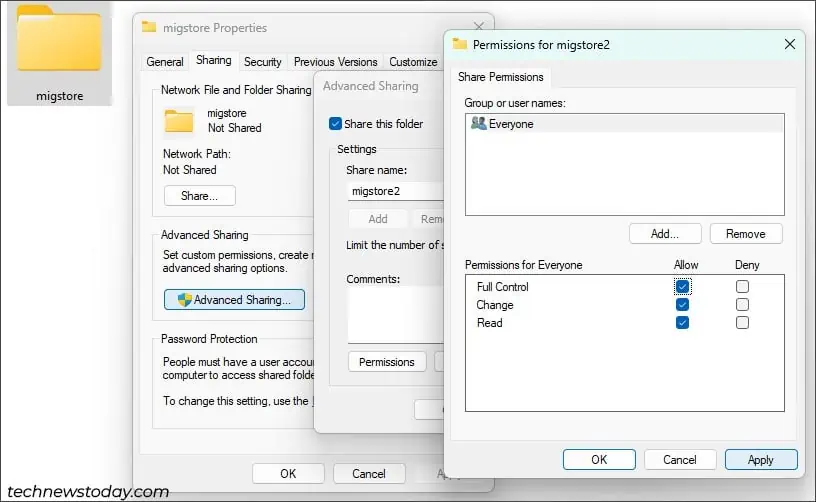Select the Share Permissions tab

[x=501, y=77]
